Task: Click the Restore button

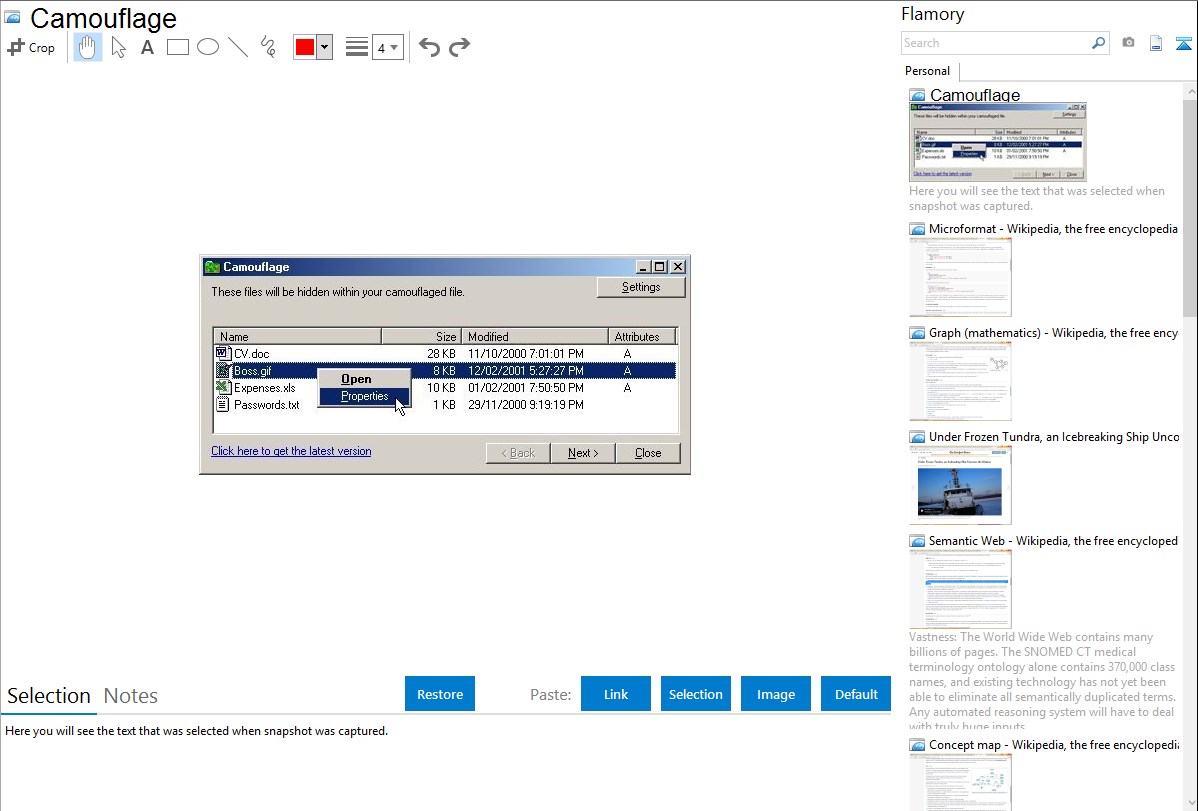Action: click(440, 693)
